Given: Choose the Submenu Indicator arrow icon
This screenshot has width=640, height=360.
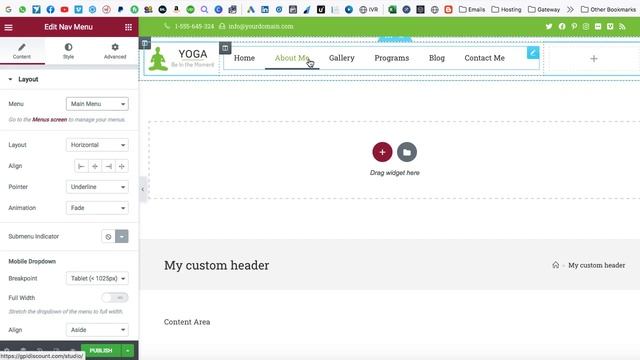Looking at the screenshot, I should click(x=122, y=237).
